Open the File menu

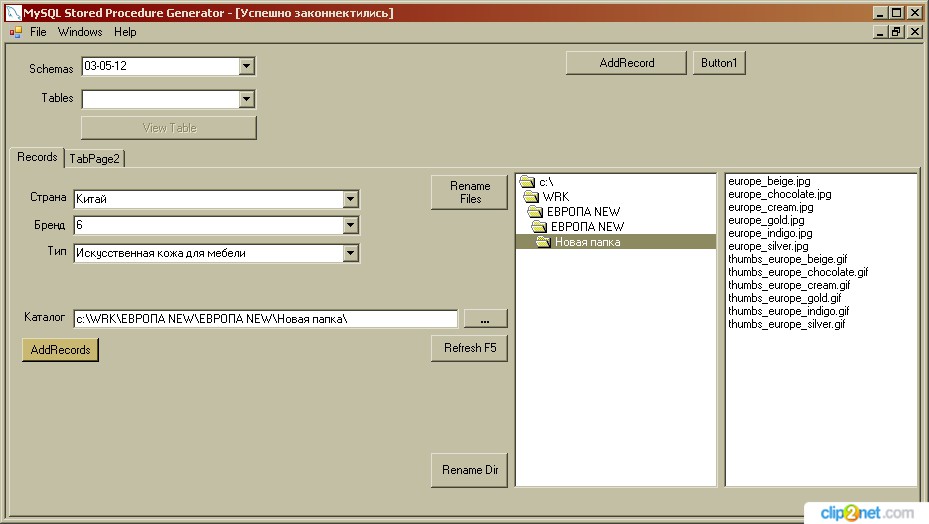38,32
